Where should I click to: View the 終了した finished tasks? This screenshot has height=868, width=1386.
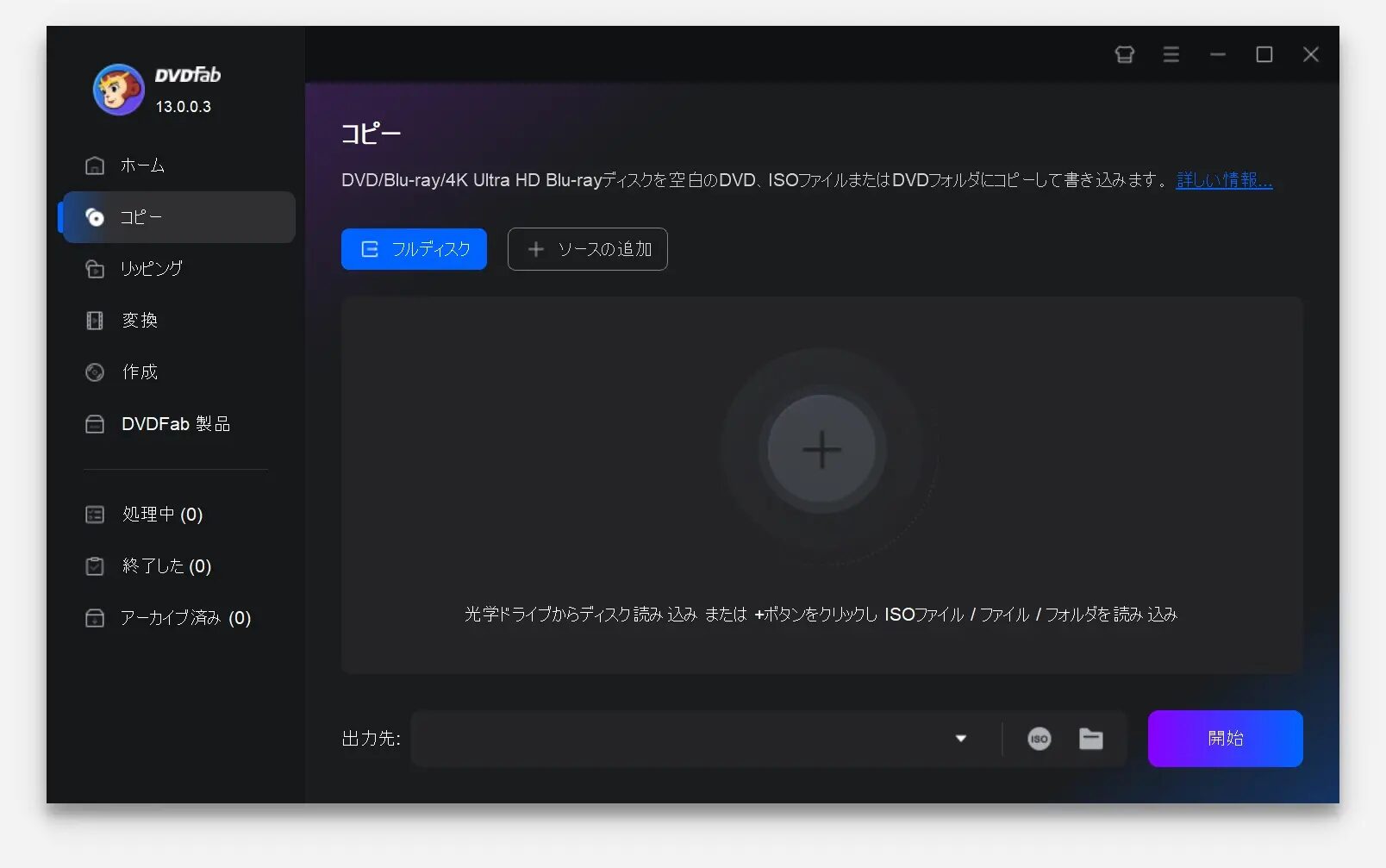click(165, 566)
